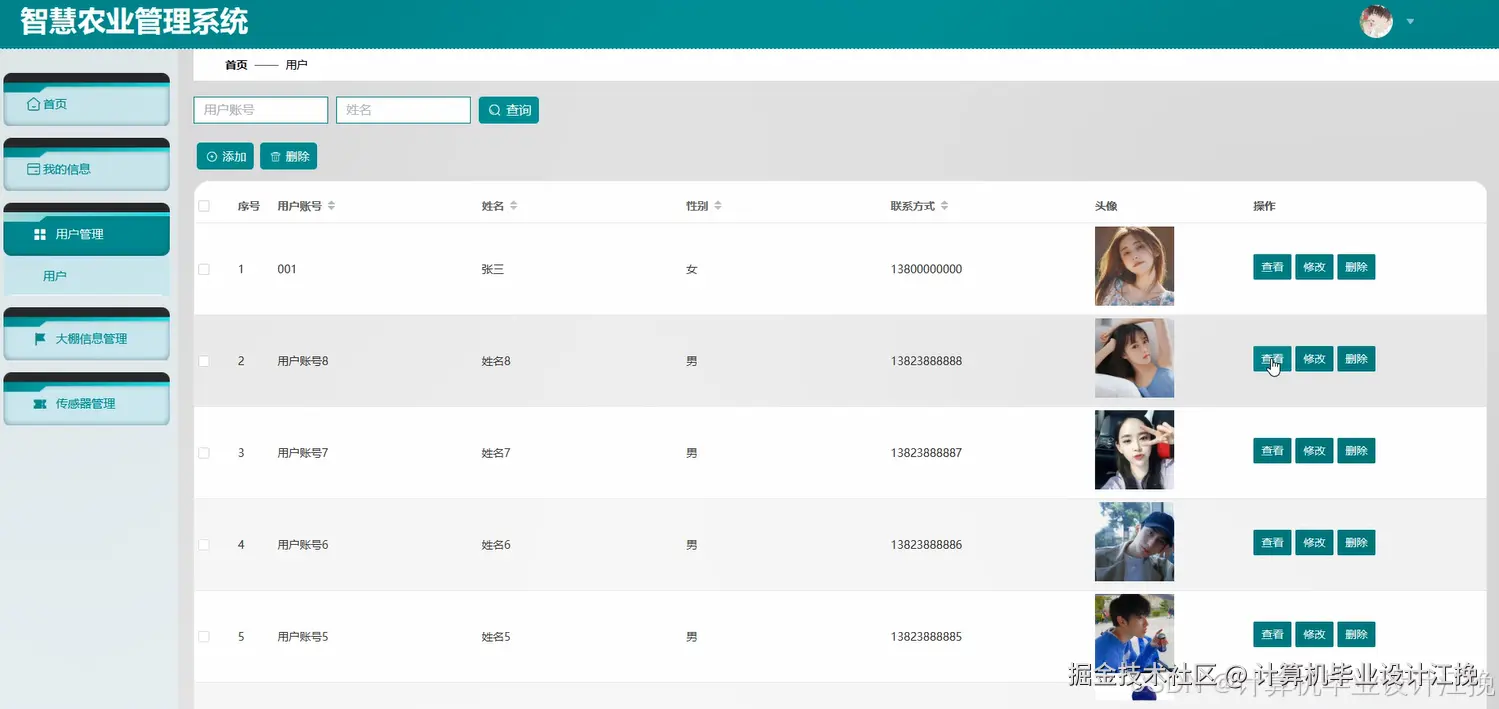
Task: Click 查看 for user 姓名6
Action: point(1272,543)
